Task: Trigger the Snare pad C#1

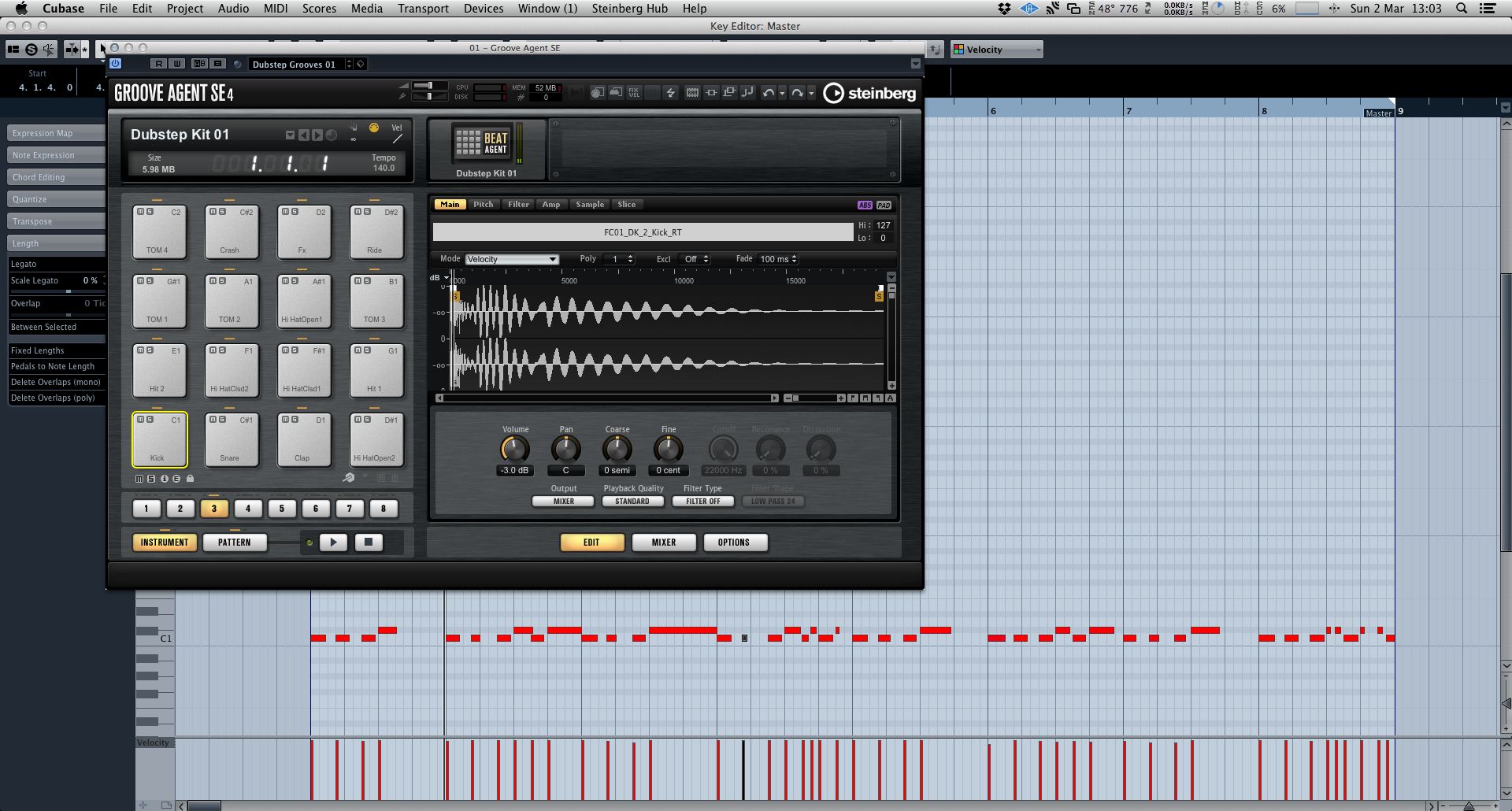Action: tap(229, 439)
